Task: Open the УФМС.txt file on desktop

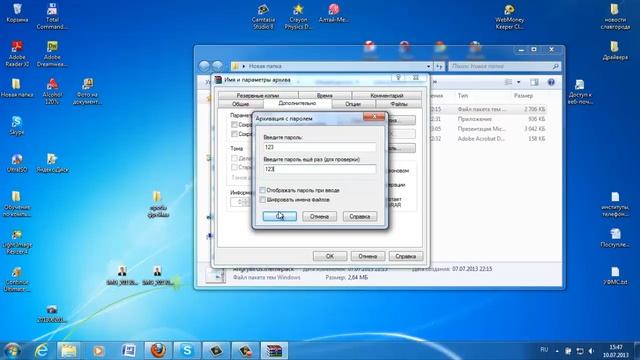Action: [x=615, y=276]
